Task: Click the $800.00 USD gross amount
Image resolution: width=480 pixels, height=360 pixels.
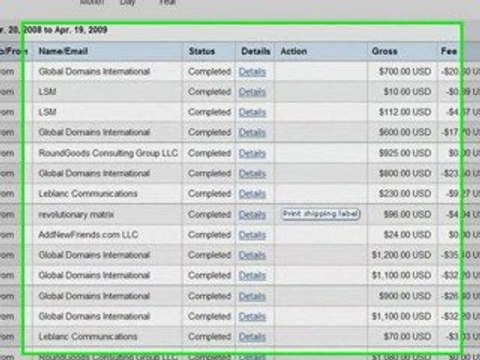Action: [x=405, y=173]
